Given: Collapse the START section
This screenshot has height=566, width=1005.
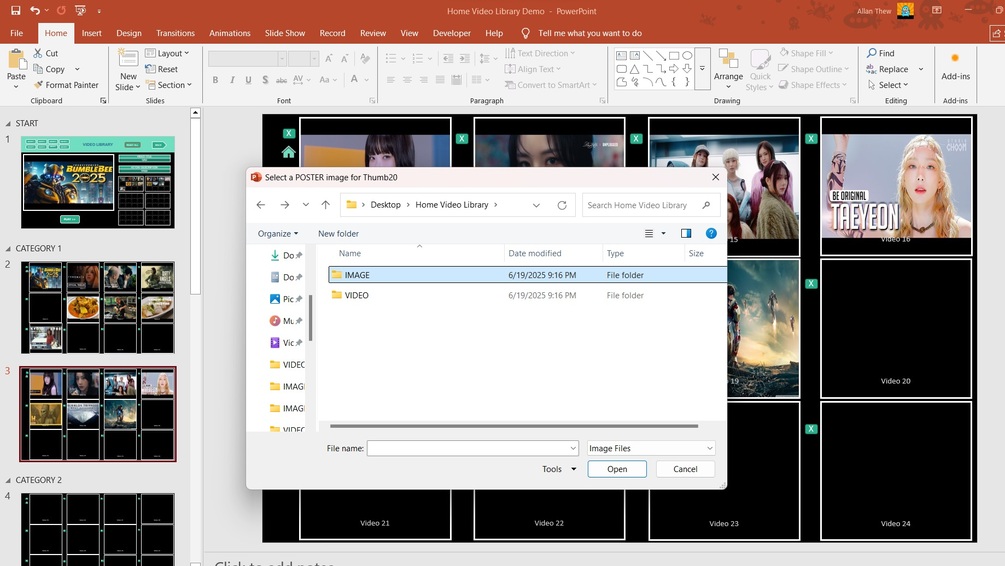Looking at the screenshot, I should click(x=8, y=123).
